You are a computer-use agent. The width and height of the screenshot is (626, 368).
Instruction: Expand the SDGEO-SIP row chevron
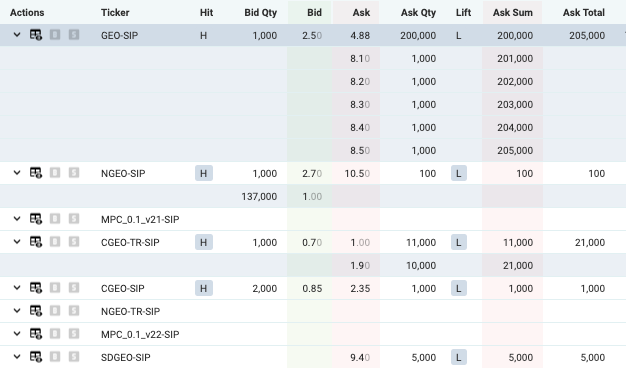(x=17, y=357)
